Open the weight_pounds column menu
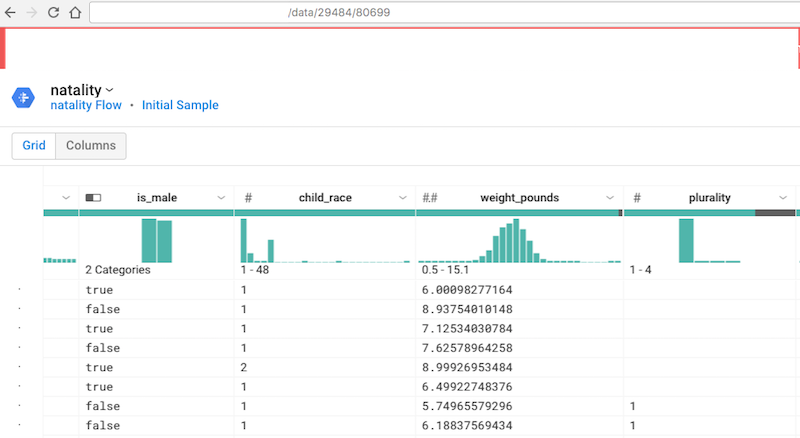The width and height of the screenshot is (800, 438). click(610, 198)
